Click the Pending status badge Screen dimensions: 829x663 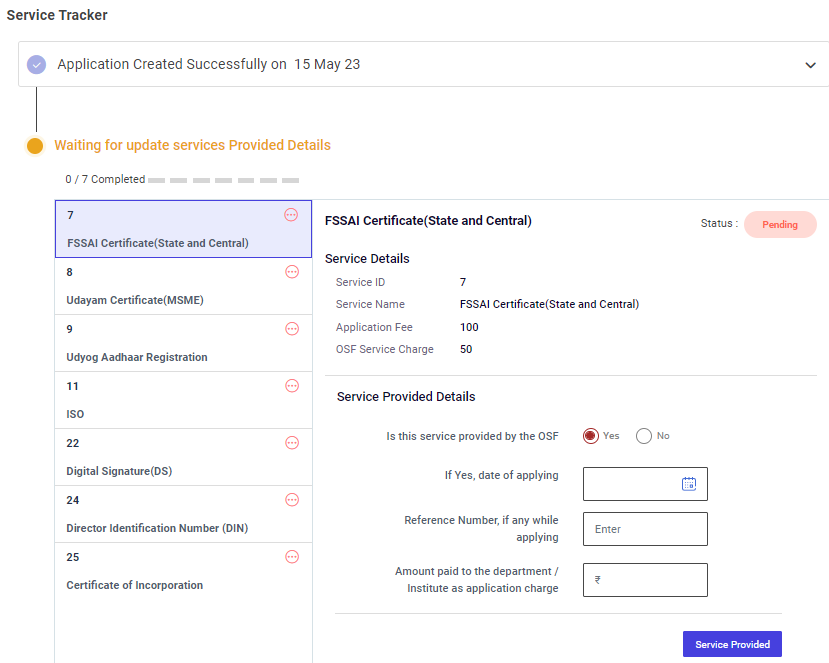780,225
